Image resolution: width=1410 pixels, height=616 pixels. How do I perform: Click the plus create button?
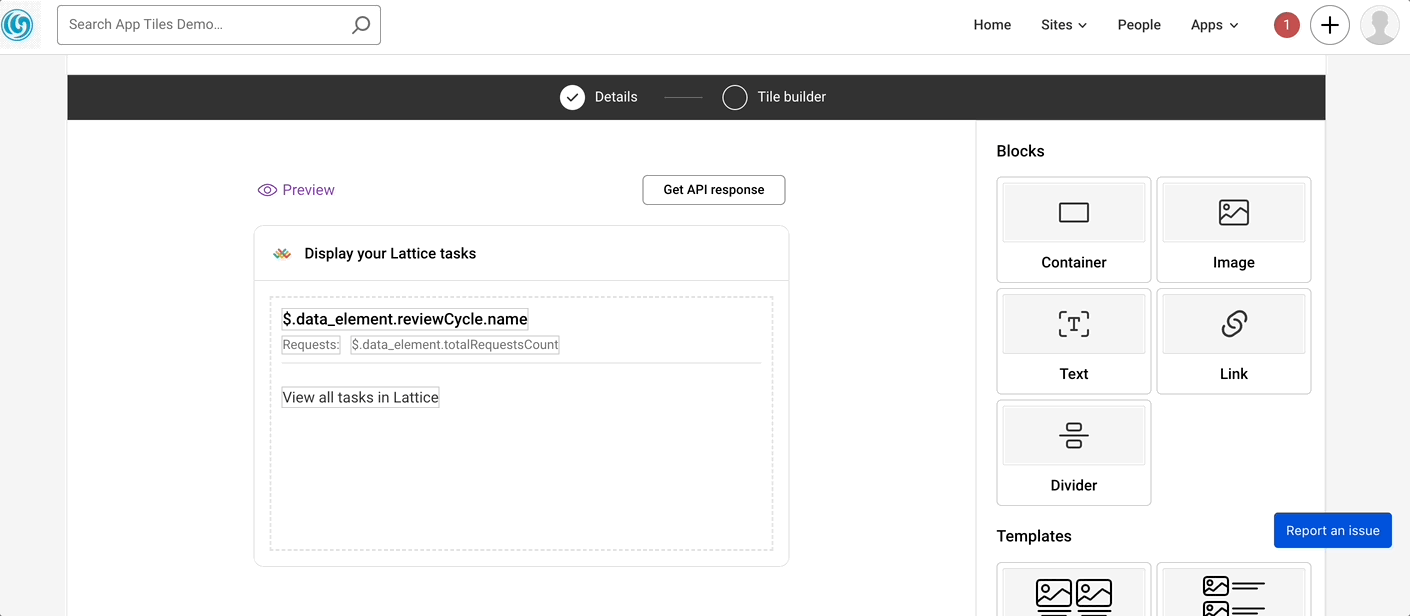click(x=1330, y=25)
